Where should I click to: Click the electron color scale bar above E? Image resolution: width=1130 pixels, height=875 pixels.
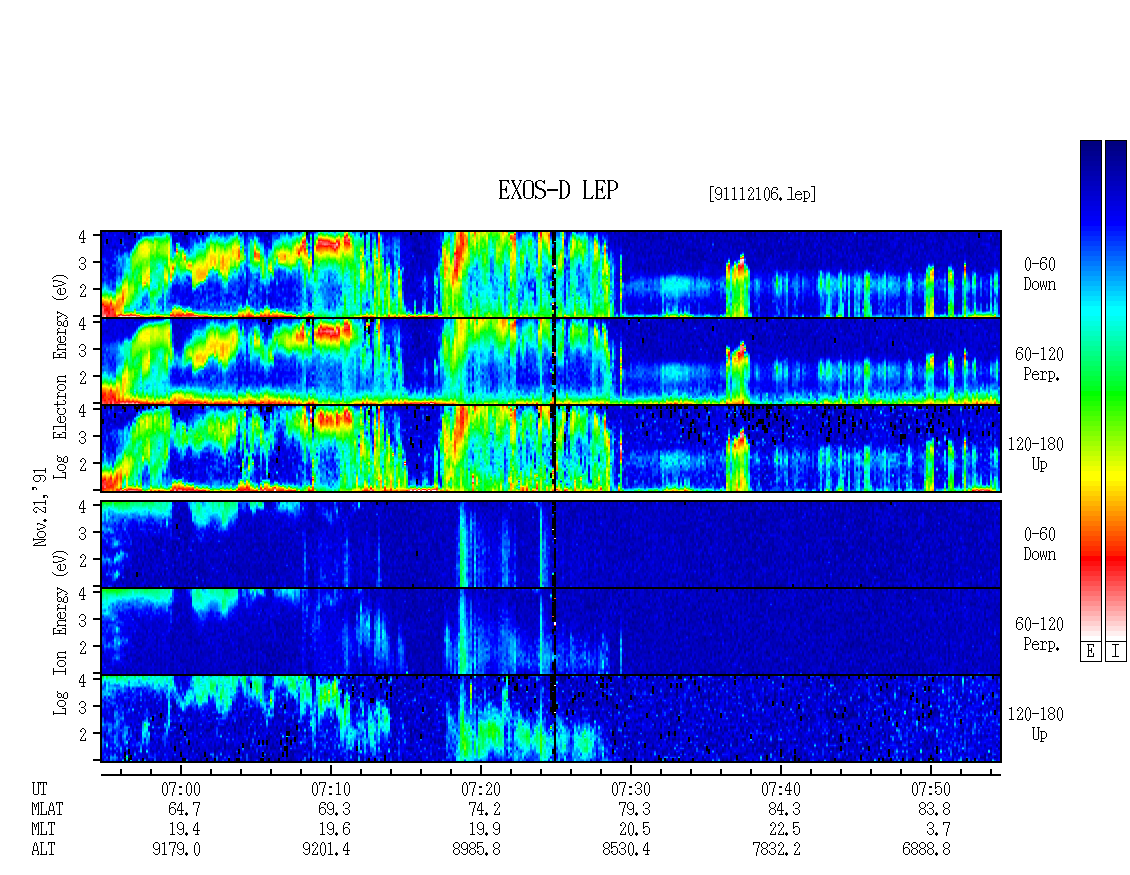[x=1090, y=390]
